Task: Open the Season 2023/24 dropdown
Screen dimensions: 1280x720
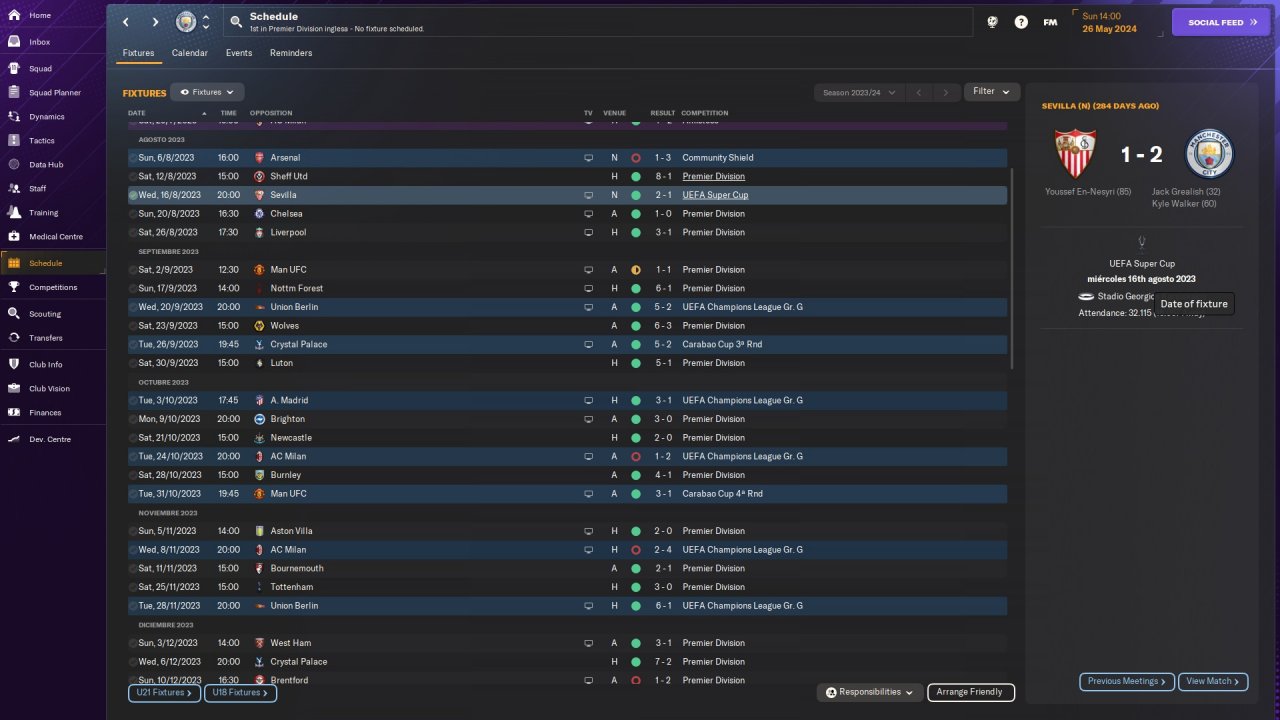Action: [x=859, y=93]
